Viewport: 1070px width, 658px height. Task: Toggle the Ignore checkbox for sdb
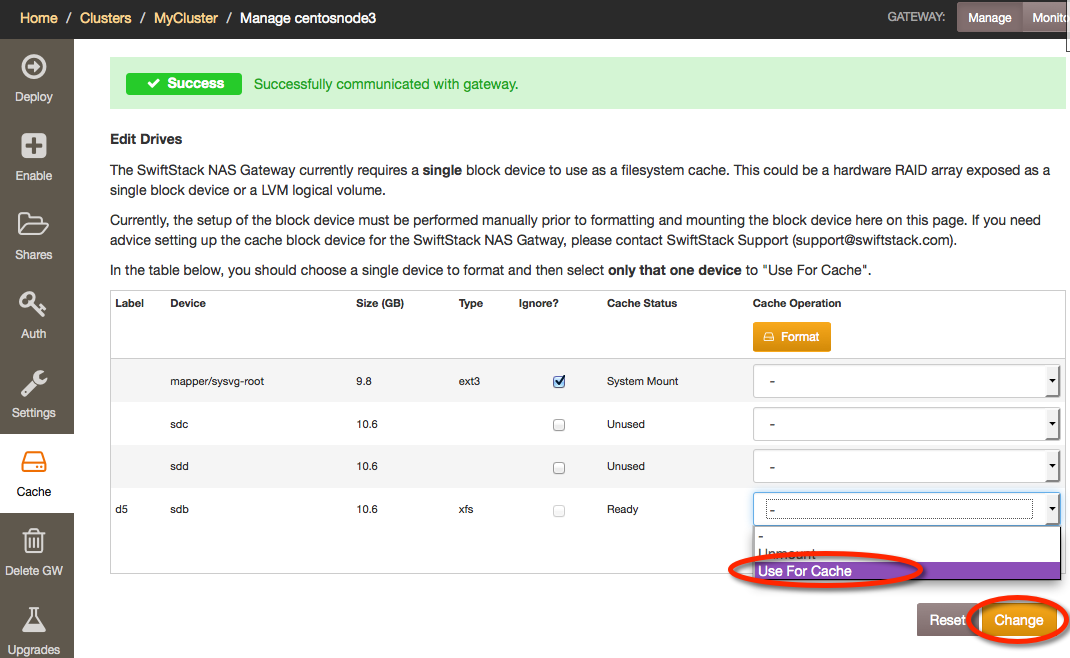(559, 511)
